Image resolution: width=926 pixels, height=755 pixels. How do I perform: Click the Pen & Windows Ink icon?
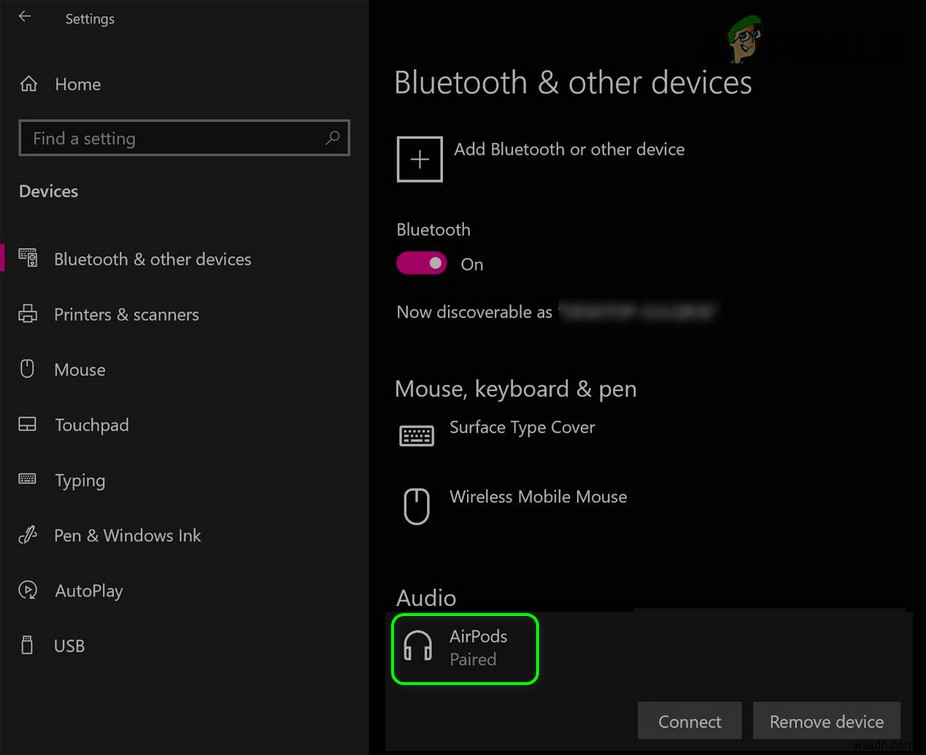pos(28,535)
